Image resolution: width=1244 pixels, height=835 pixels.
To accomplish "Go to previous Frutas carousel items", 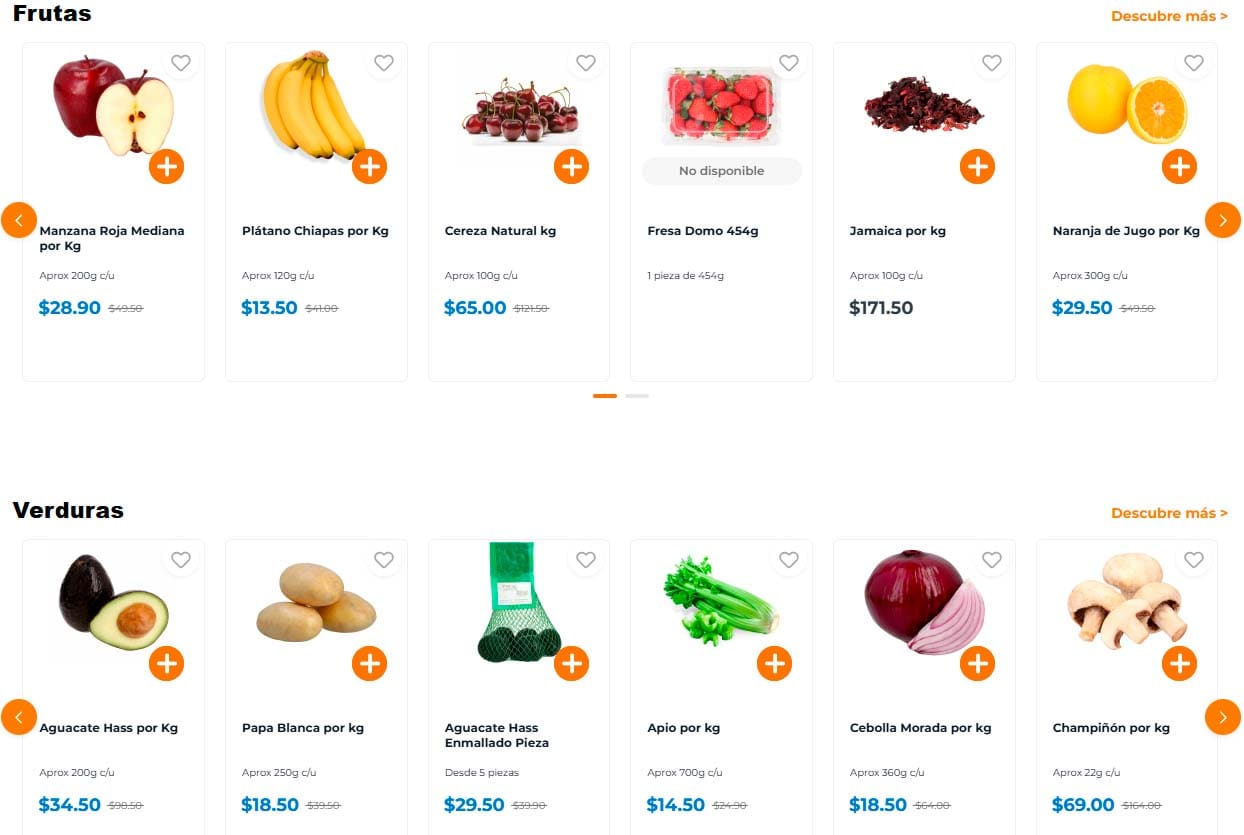I will point(19,220).
